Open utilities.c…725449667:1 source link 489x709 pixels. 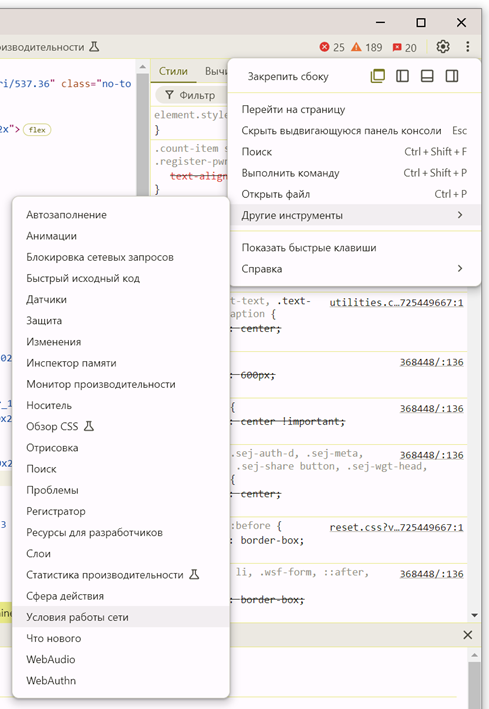[396, 303]
